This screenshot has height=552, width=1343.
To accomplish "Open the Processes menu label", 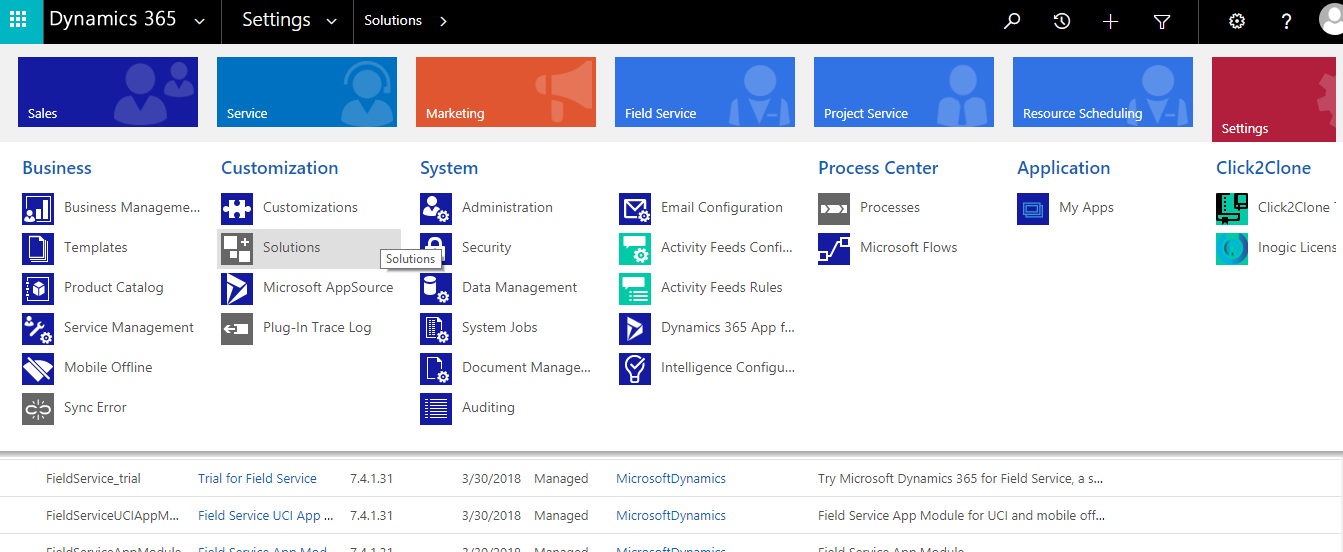I will 890,207.
